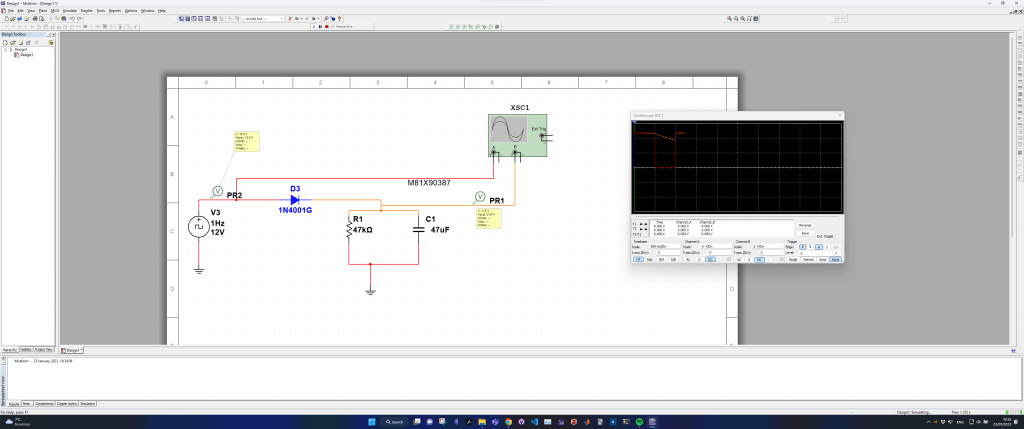The height and width of the screenshot is (429, 1024).
Task: Click the Print toolbar icon
Action: pyautogui.click(x=35, y=19)
